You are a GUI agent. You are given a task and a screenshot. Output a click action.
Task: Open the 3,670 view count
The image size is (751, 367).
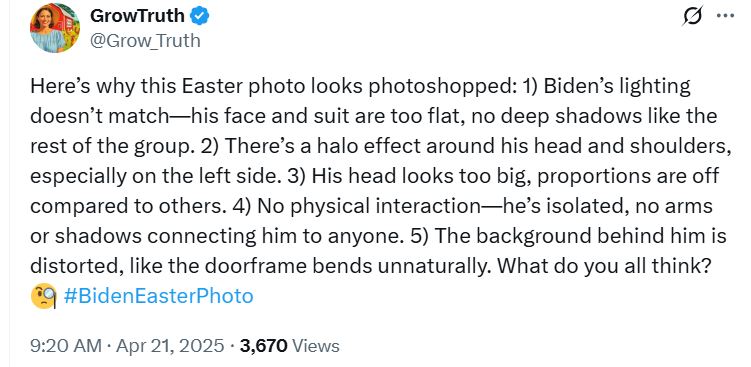point(263,345)
